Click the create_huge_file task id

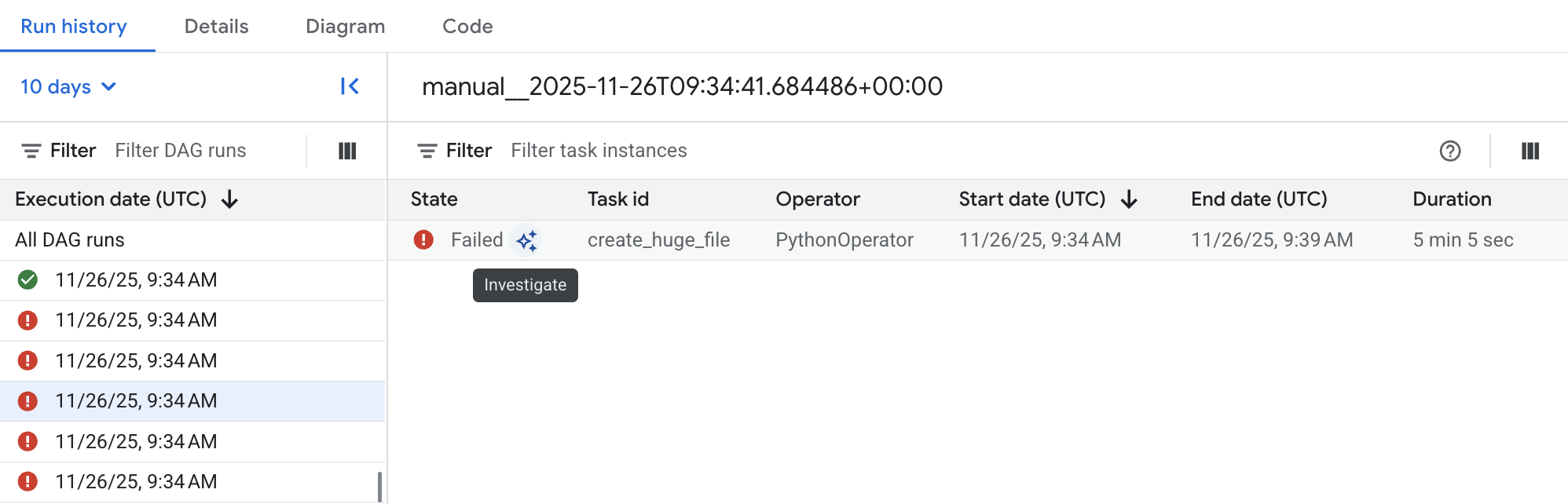click(658, 240)
